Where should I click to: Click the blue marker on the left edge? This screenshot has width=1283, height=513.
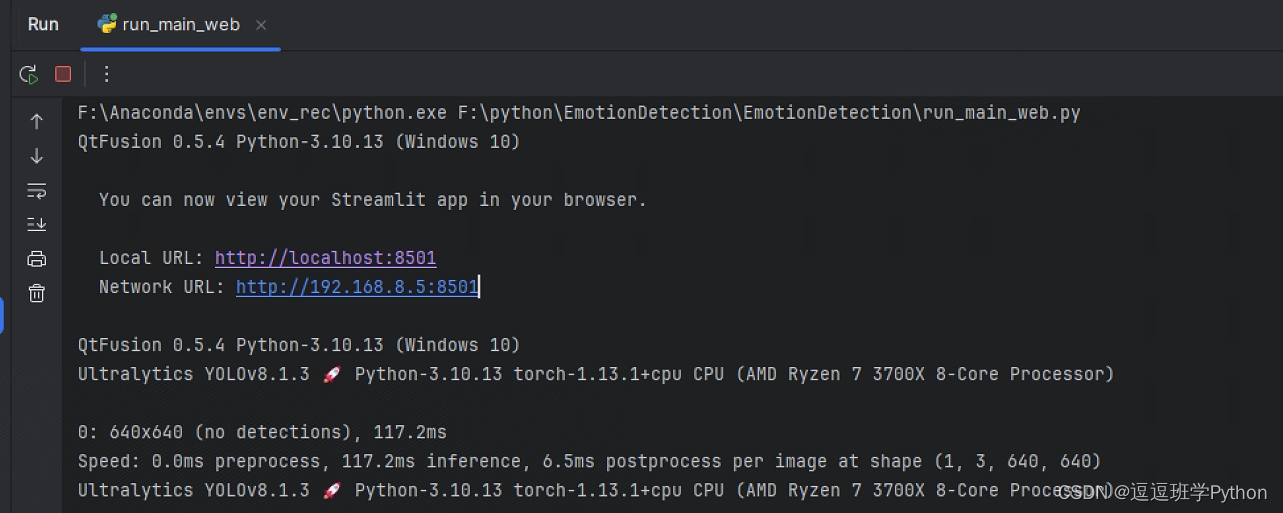[2, 315]
